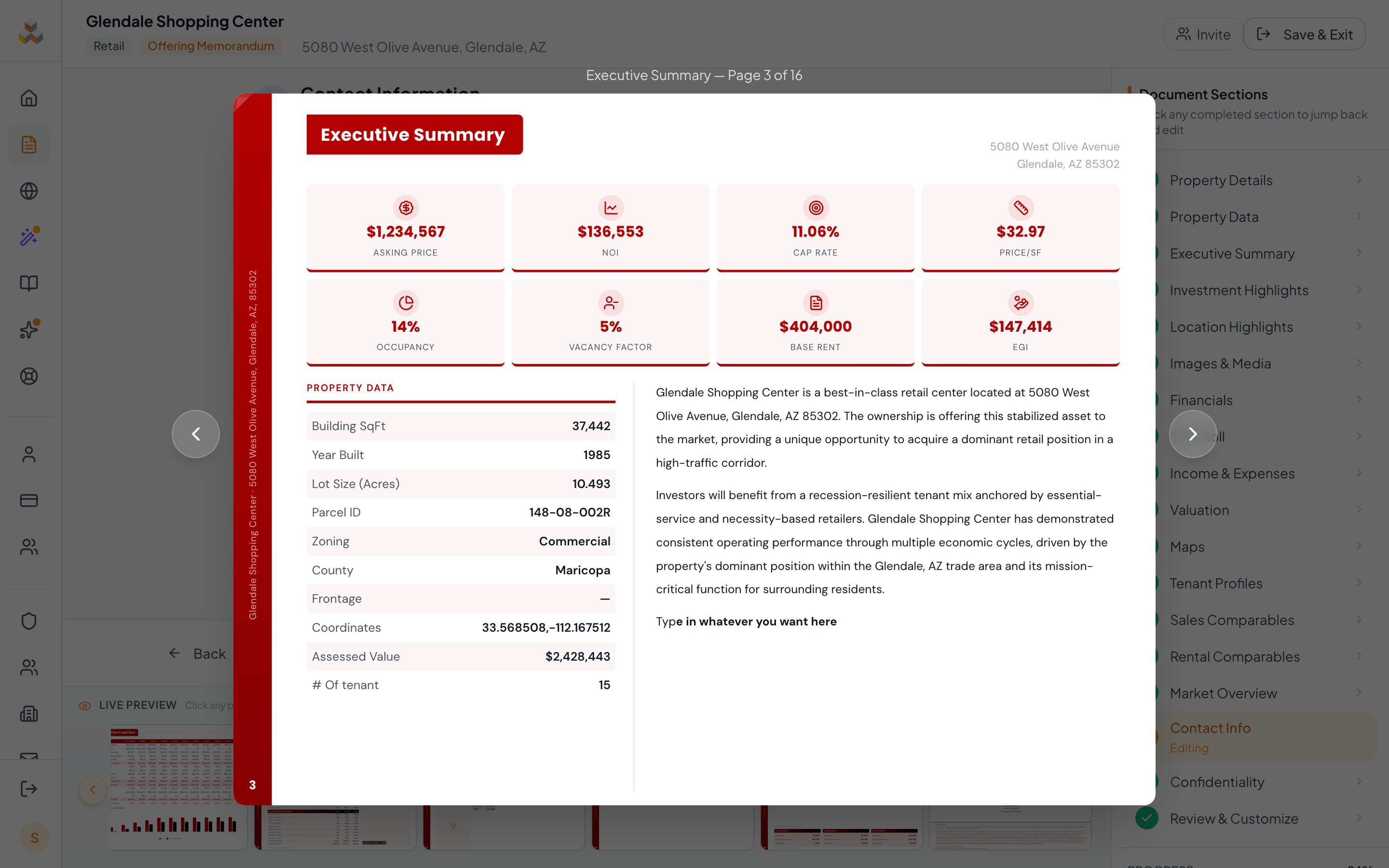Jump to the Sales Comparables section
The height and width of the screenshot is (868, 1389).
point(1232,620)
